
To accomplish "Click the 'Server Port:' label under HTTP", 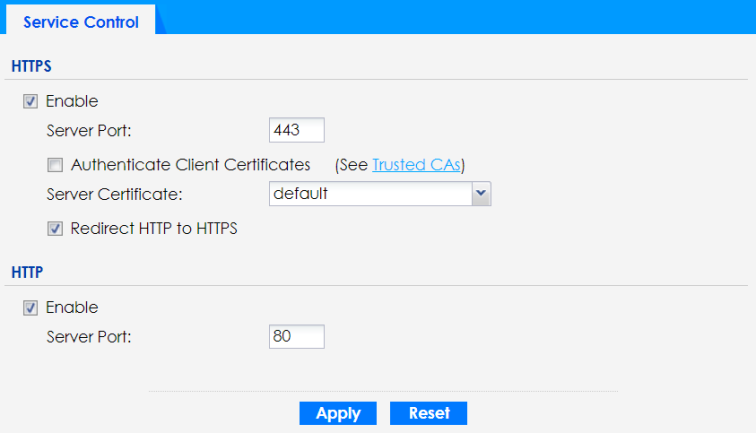I will pos(89,336).
